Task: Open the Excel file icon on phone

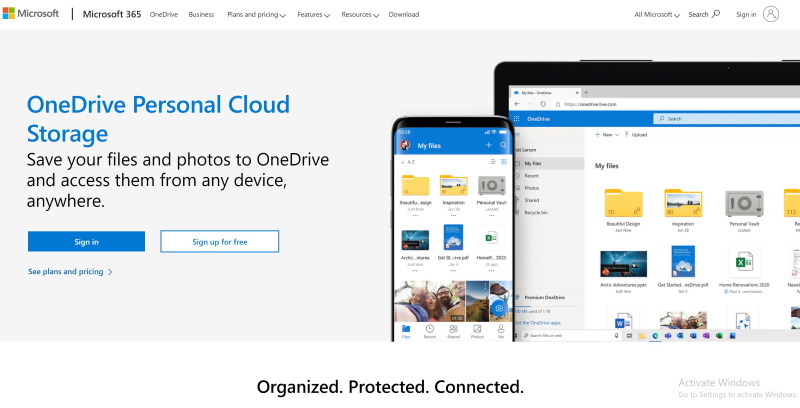Action: point(491,238)
